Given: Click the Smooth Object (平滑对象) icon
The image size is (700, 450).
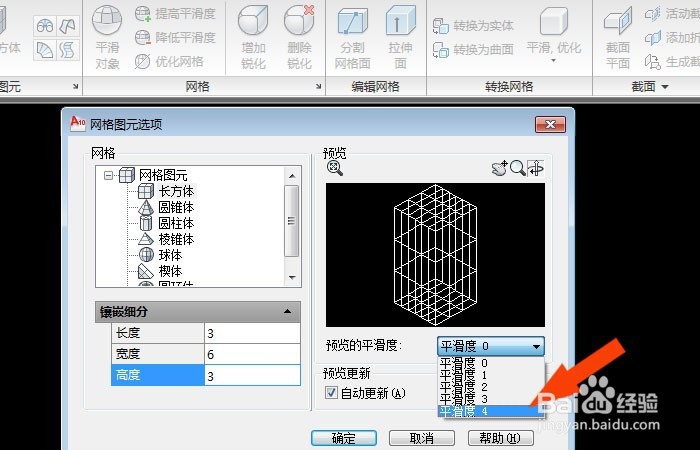Looking at the screenshot, I should tap(107, 21).
